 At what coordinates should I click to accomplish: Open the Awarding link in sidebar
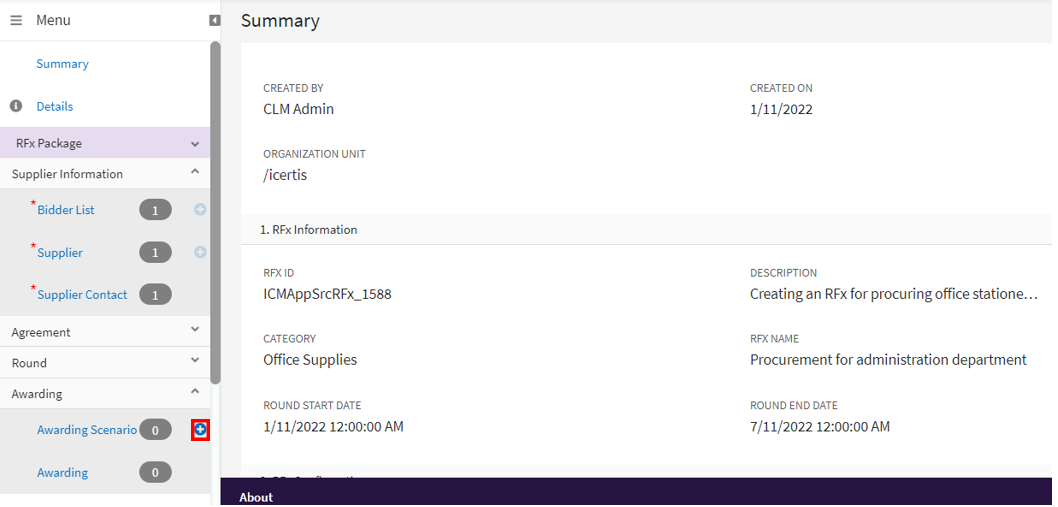pyautogui.click(x=62, y=473)
